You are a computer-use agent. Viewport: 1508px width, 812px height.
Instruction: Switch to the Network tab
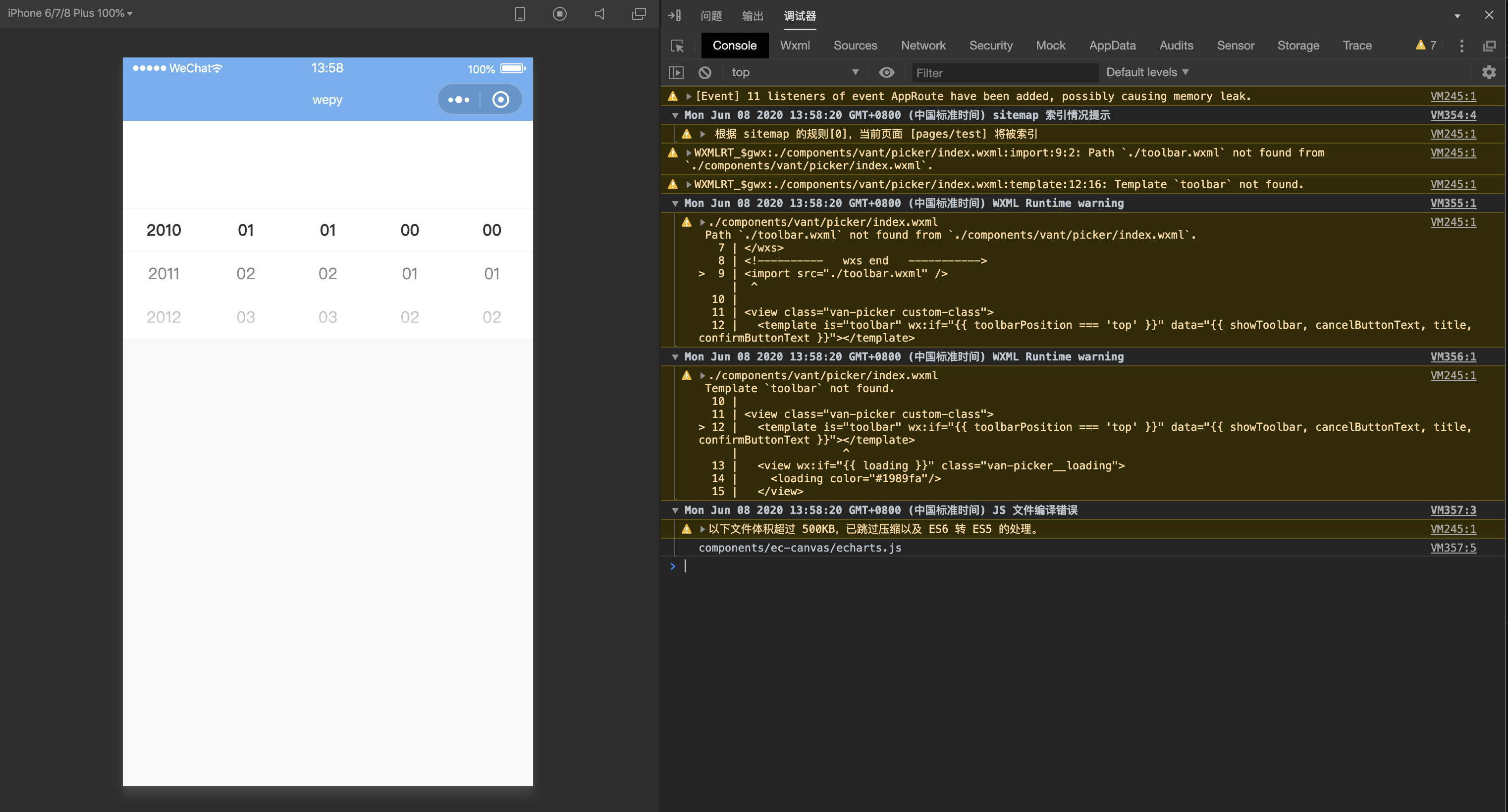[x=923, y=45]
